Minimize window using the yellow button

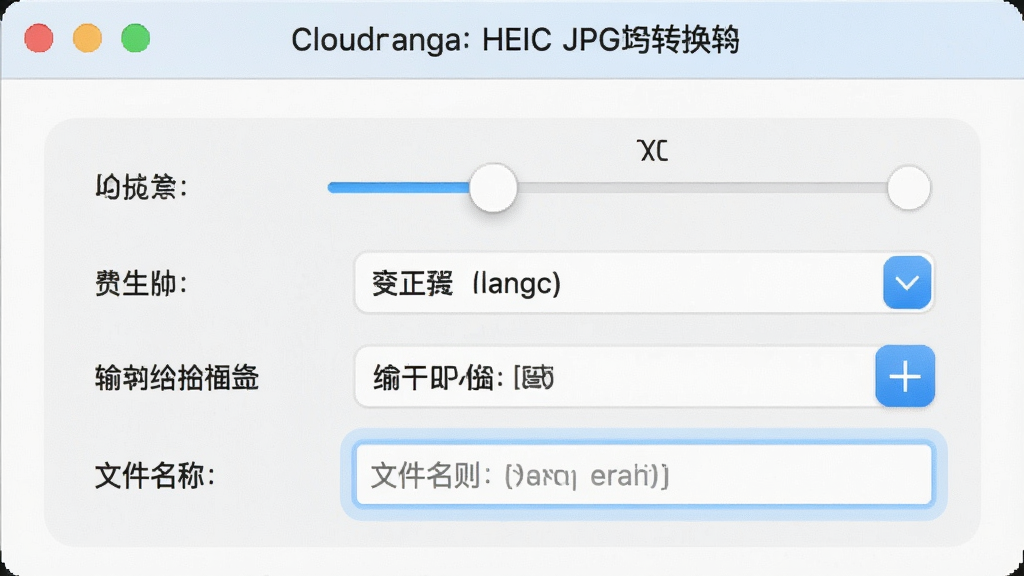click(88, 38)
